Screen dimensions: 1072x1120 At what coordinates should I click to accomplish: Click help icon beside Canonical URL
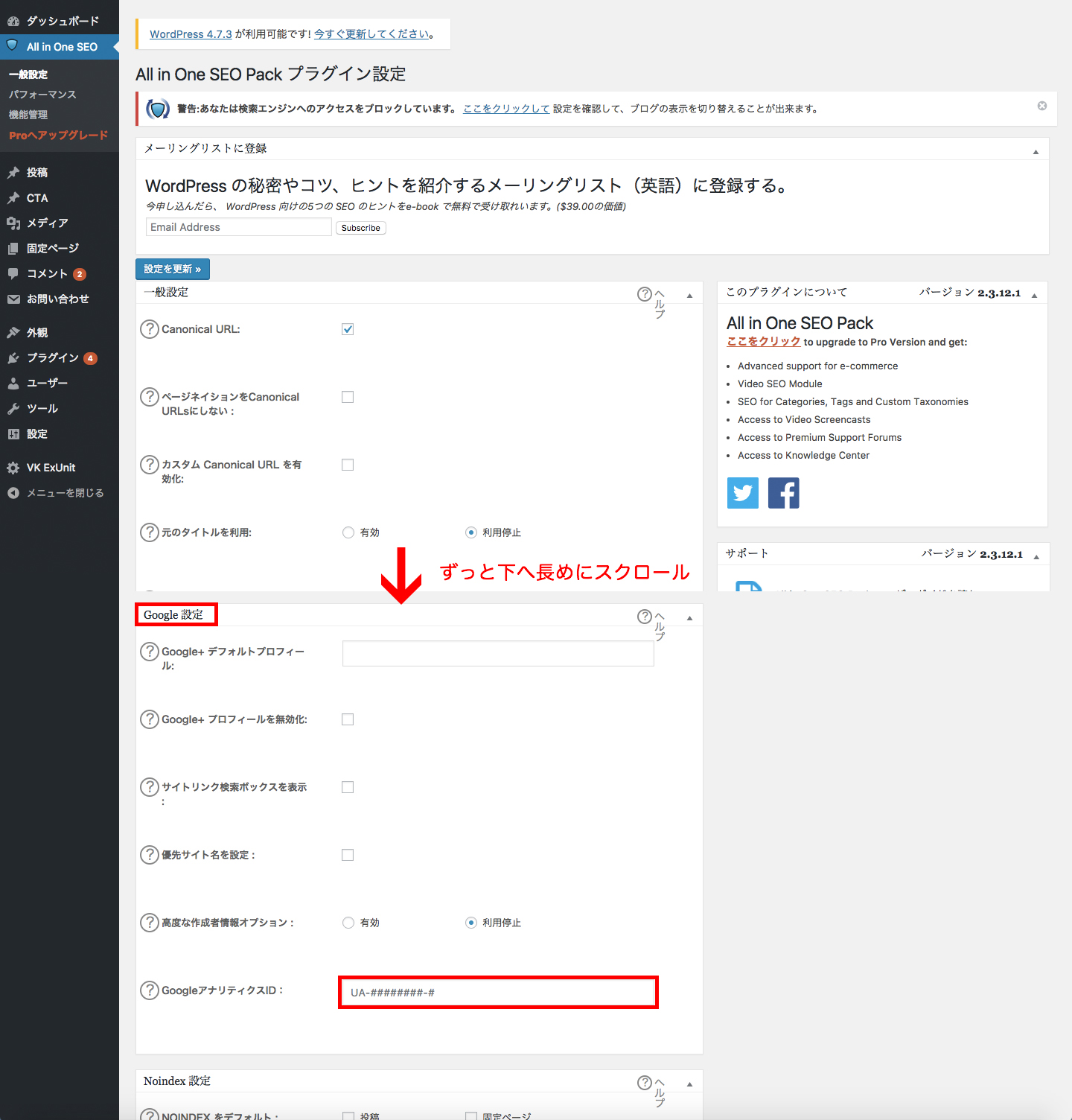150,328
